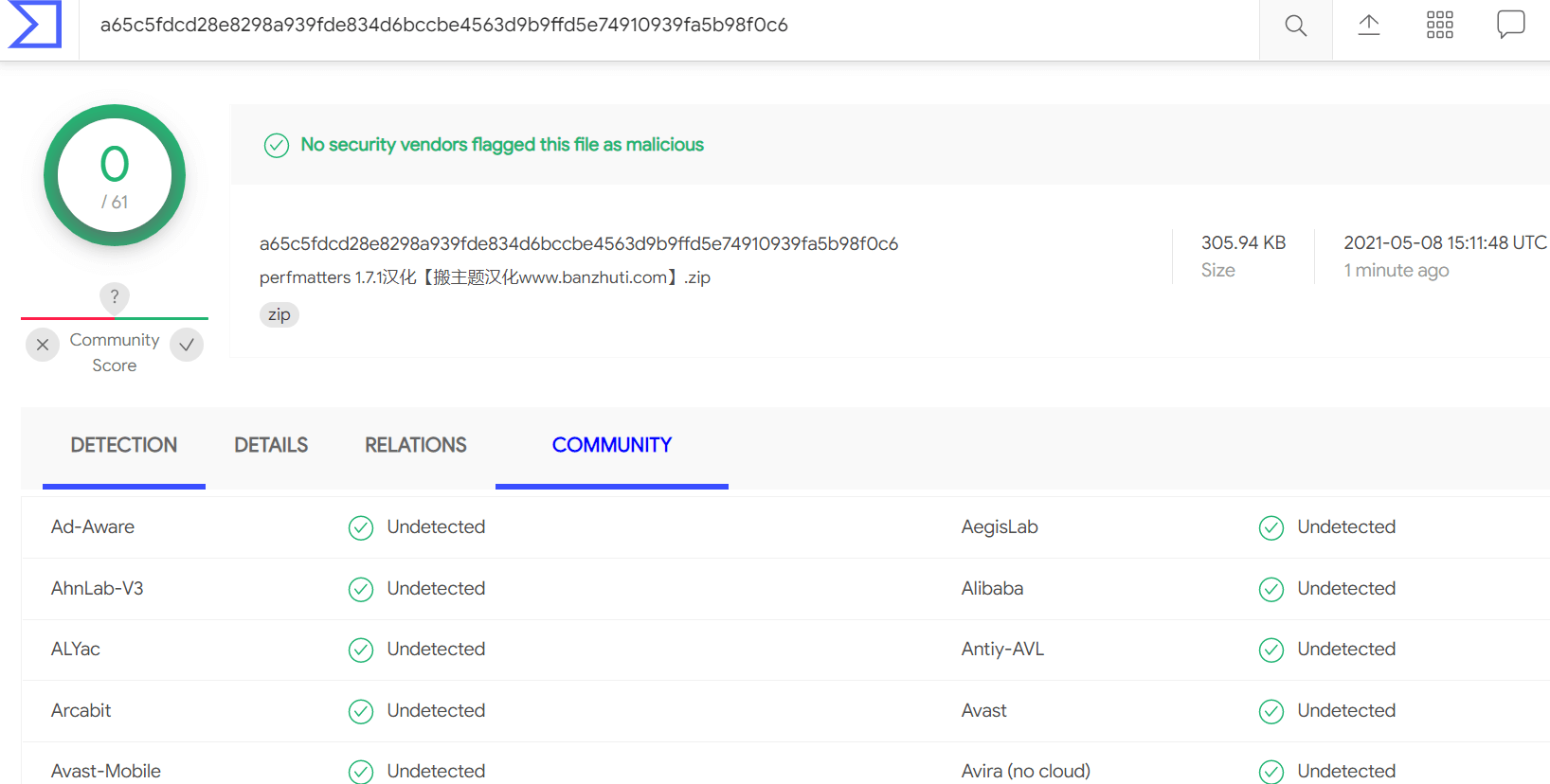Click the perfmatters zip file name
Image resolution: width=1550 pixels, height=784 pixels.
pos(485,277)
